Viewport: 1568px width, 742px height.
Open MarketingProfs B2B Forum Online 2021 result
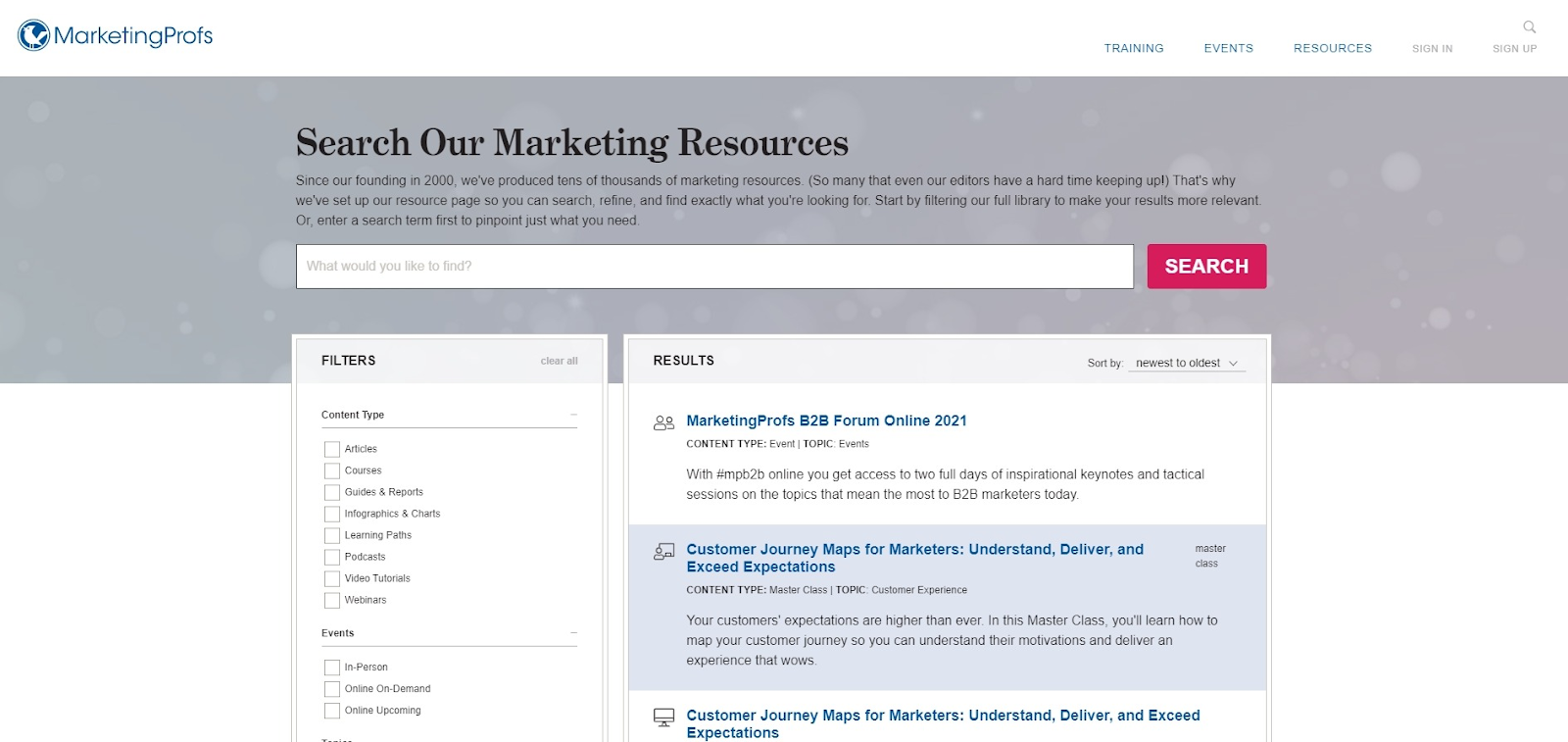[826, 420]
